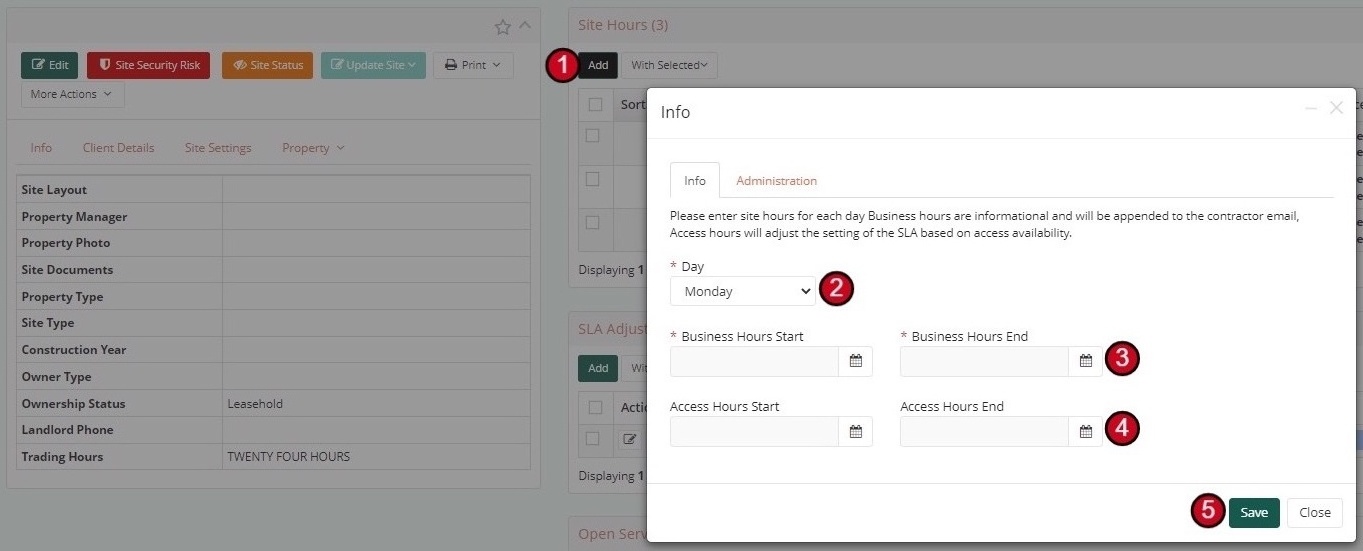Click the edit pencil icon in SLA row
Image resolution: width=1363 pixels, height=551 pixels.
pyautogui.click(x=629, y=439)
